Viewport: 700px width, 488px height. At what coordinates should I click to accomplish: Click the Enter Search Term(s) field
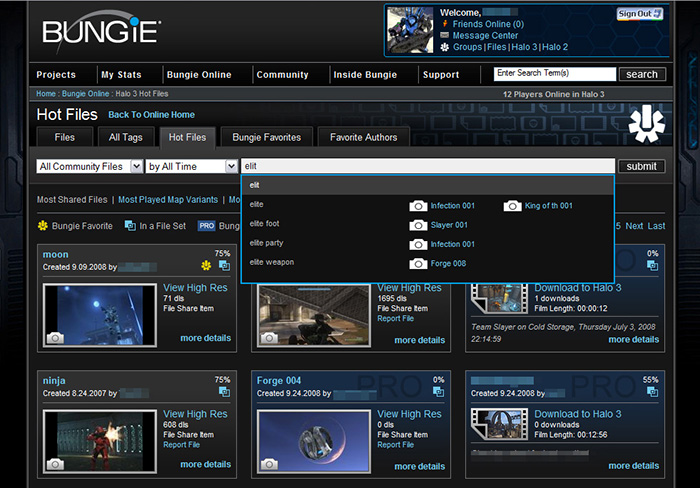click(555, 74)
